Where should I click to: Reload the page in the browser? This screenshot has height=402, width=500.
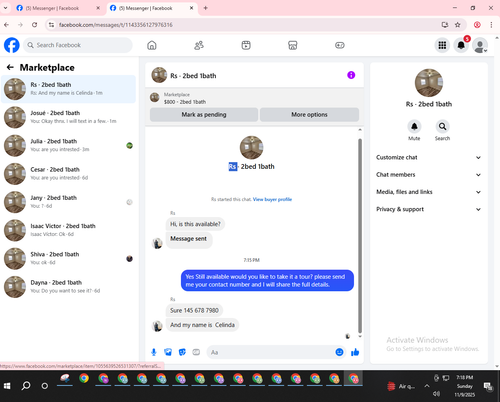[x=34, y=25]
